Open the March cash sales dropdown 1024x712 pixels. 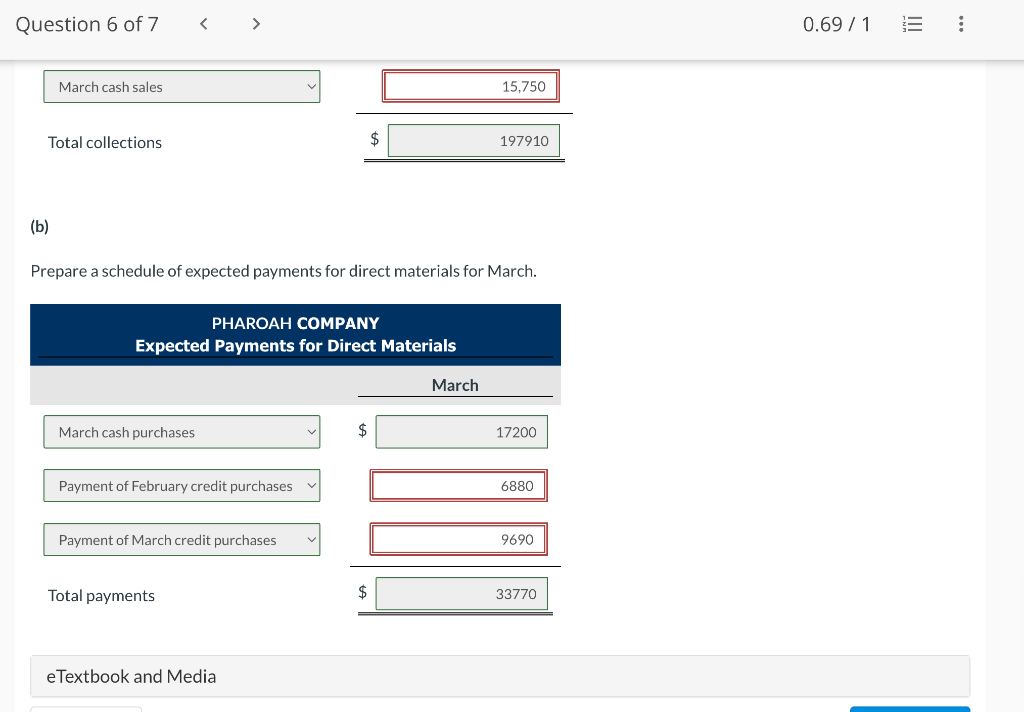(x=182, y=87)
